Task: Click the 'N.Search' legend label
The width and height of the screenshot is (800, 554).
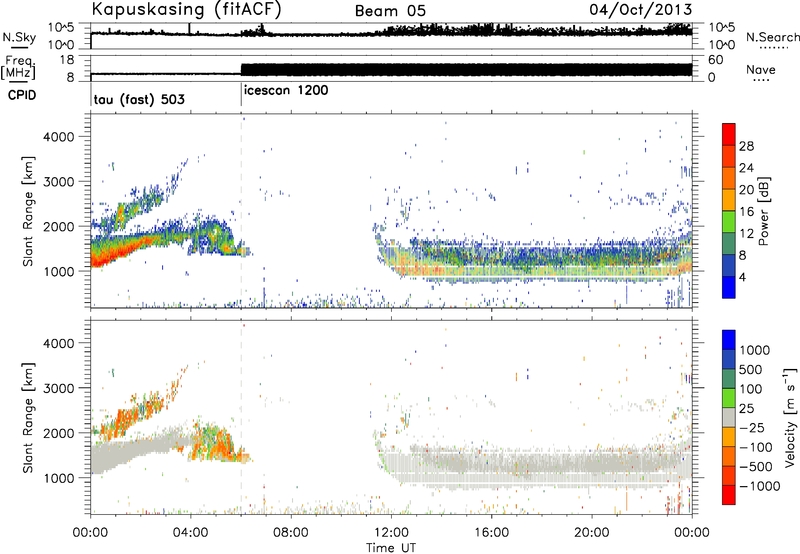Action: 773,37
